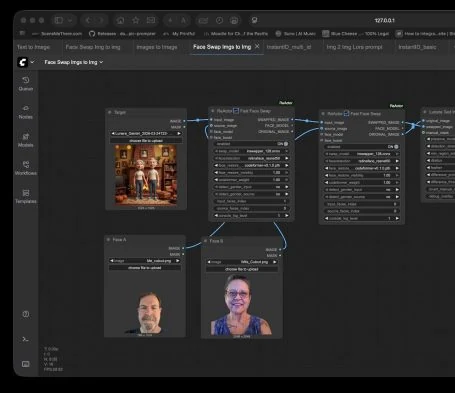
Task: Switch to the Face Swap Img to Img tab
Action: click(93, 47)
